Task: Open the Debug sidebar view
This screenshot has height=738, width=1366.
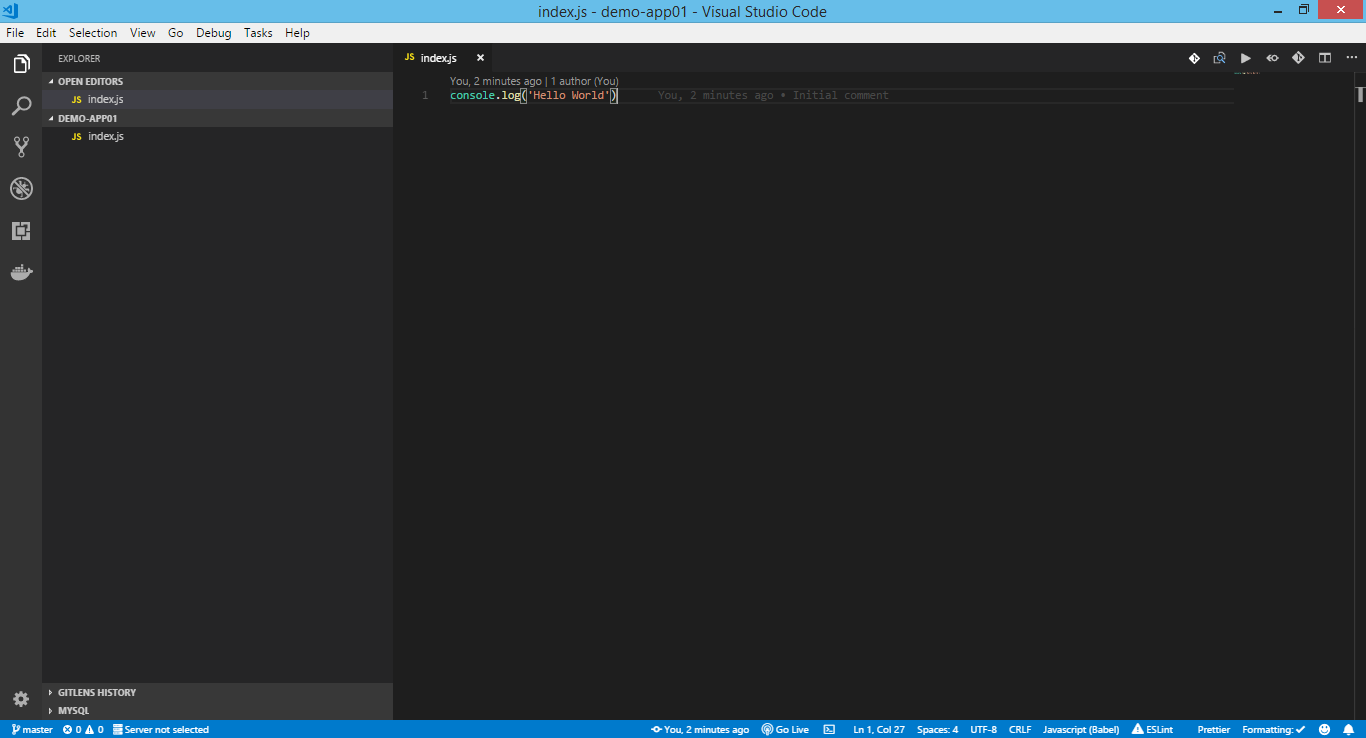Action: [22, 188]
